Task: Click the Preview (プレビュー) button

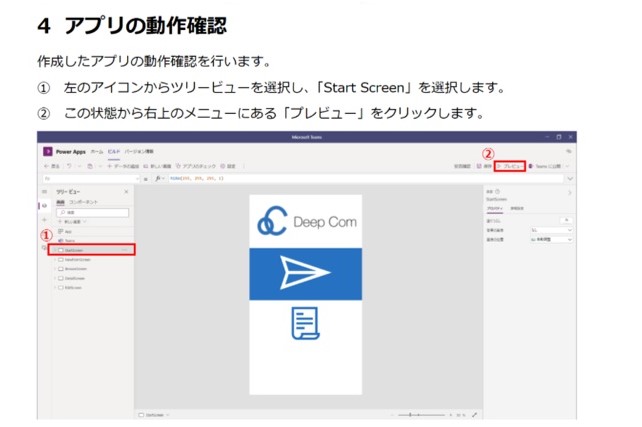Action: (510, 165)
